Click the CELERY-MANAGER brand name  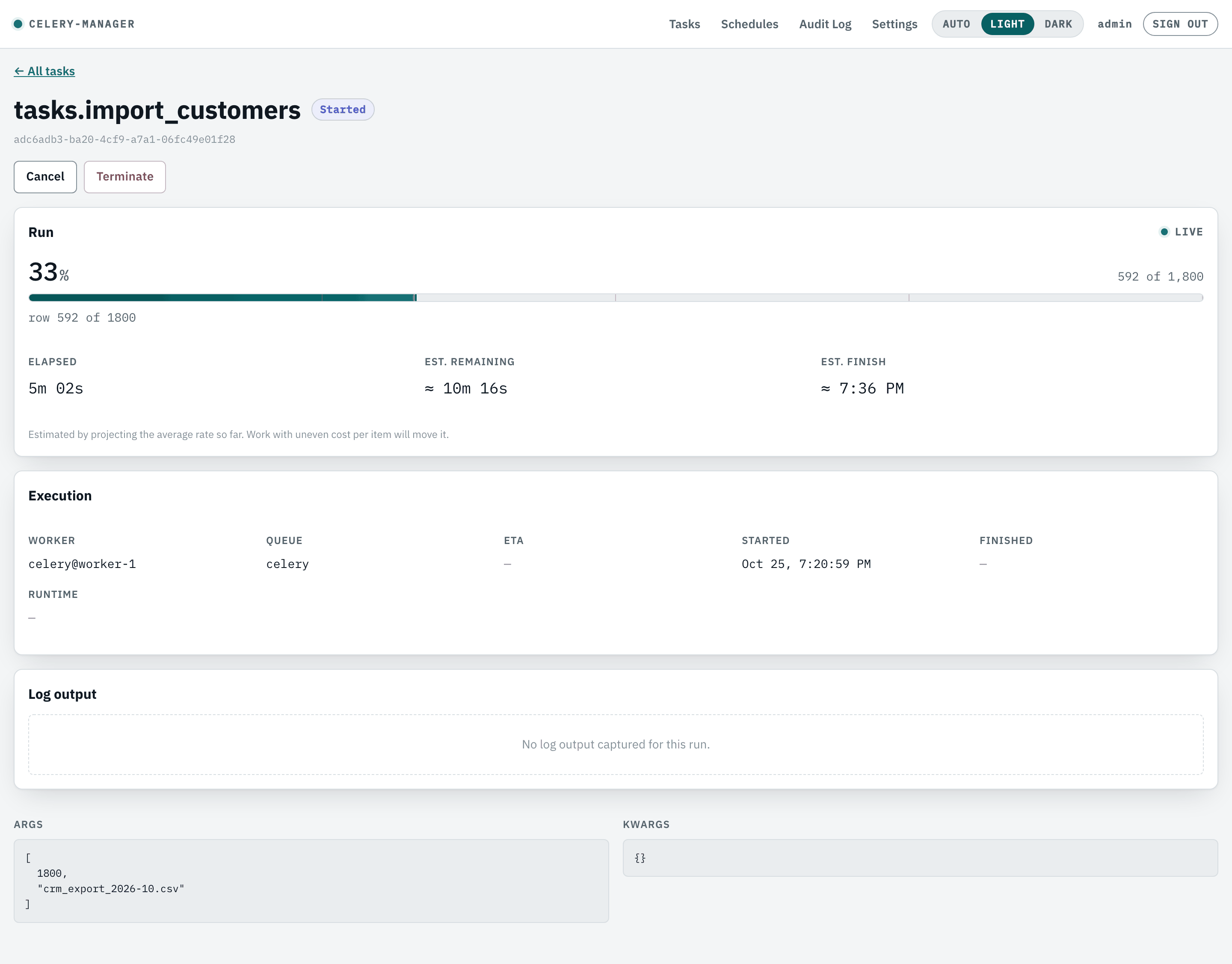point(82,24)
